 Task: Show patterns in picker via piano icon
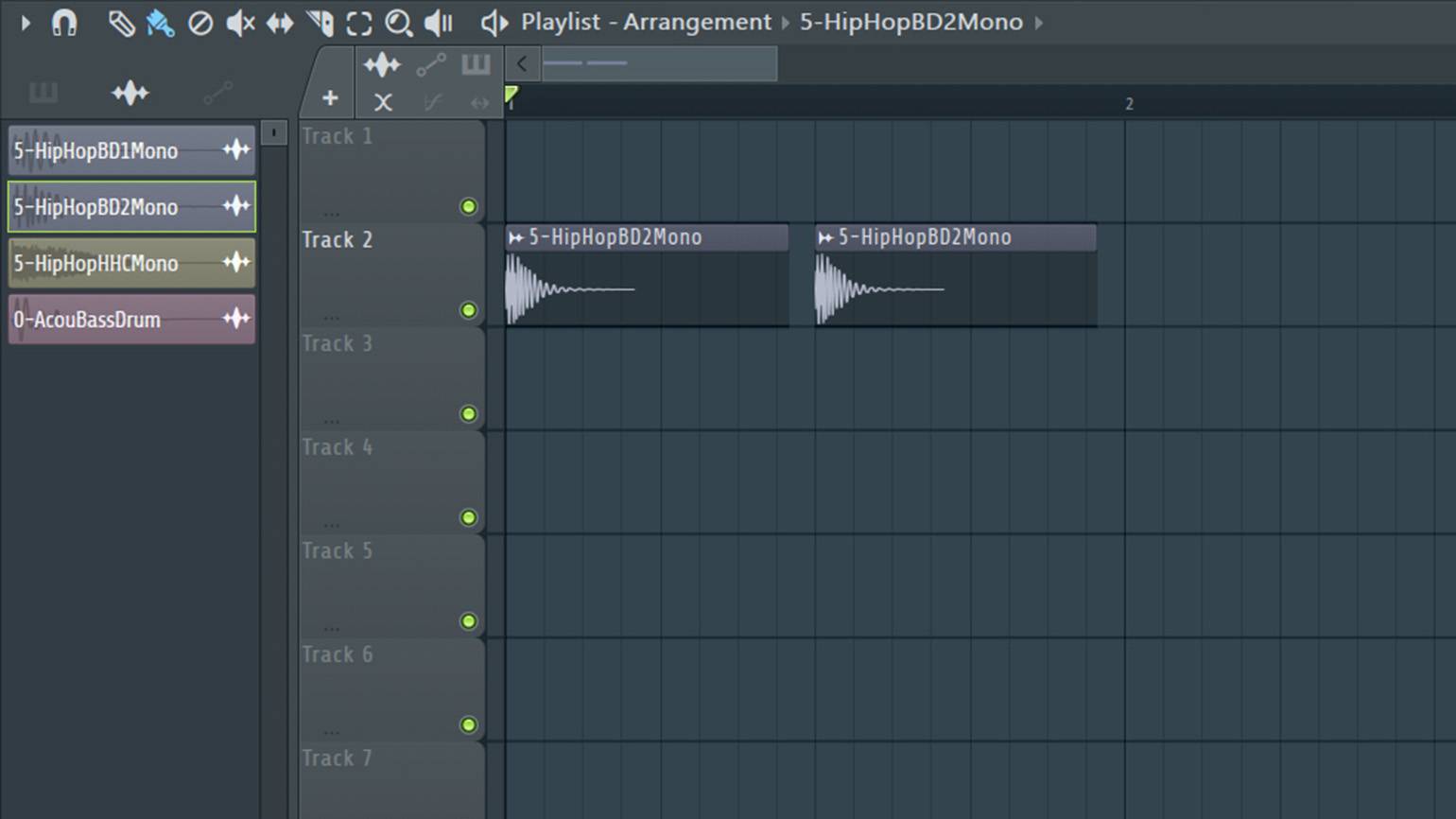point(43,93)
